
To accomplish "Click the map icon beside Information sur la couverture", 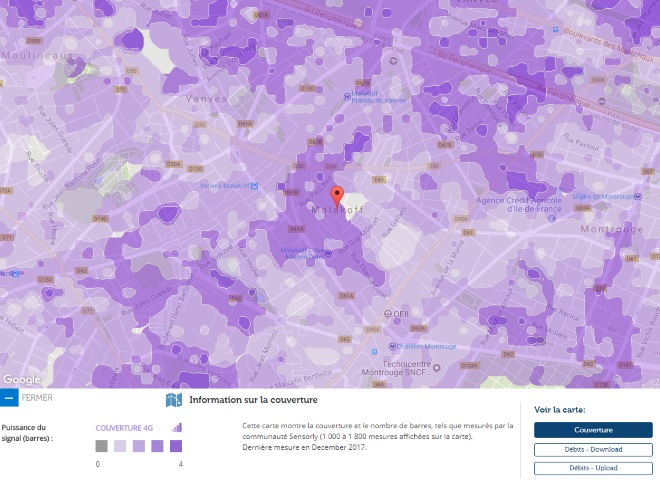I will (x=174, y=400).
